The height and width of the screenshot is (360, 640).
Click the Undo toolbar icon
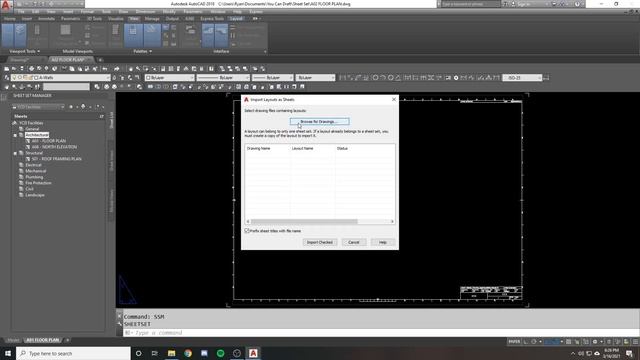pos(105,69)
